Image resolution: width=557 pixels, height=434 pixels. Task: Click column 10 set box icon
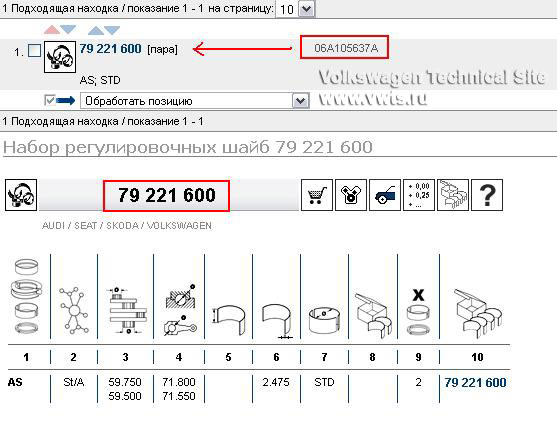(x=477, y=313)
